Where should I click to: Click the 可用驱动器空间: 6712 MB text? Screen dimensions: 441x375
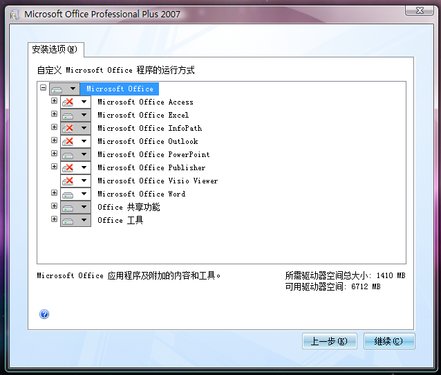click(x=333, y=286)
